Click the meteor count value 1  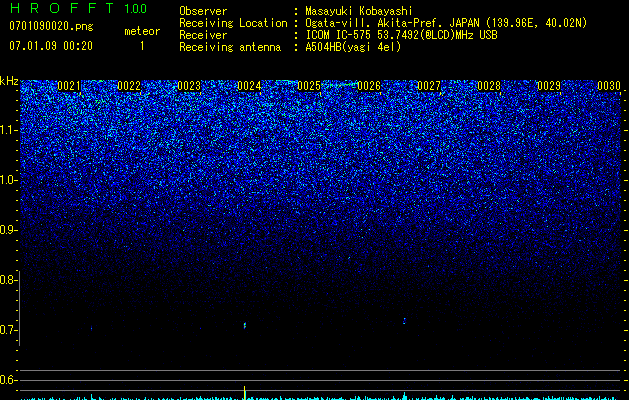[142, 46]
